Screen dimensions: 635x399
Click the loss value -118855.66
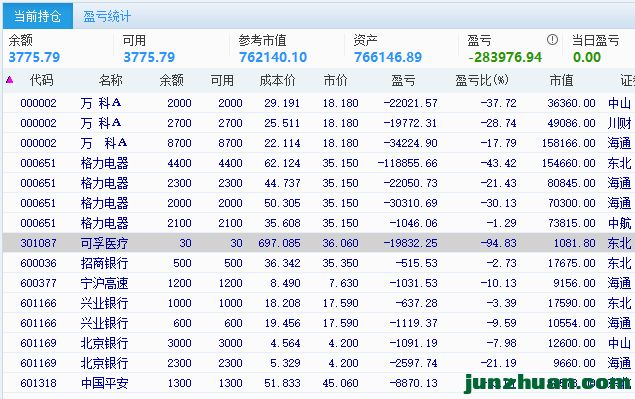[x=407, y=163]
